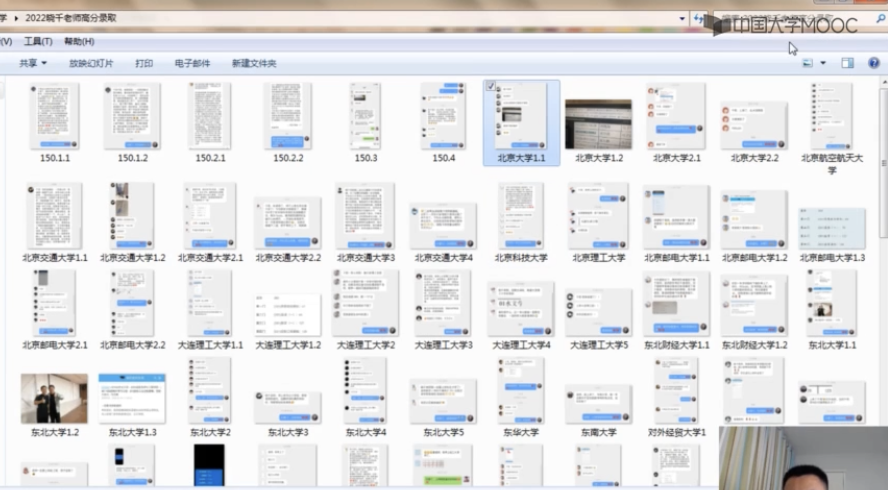Select the 东北大学1.2 photo of two men
888x490 pixels.
[x=54, y=398]
